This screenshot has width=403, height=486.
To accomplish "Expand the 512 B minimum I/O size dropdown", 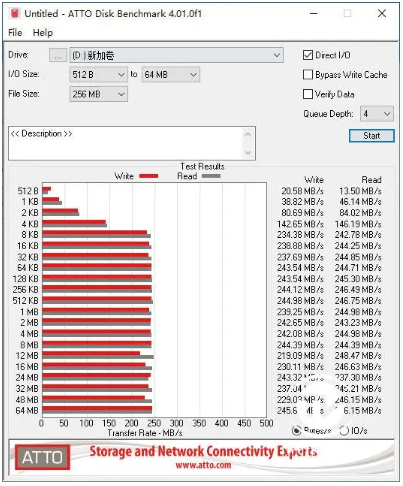I will [x=98, y=75].
